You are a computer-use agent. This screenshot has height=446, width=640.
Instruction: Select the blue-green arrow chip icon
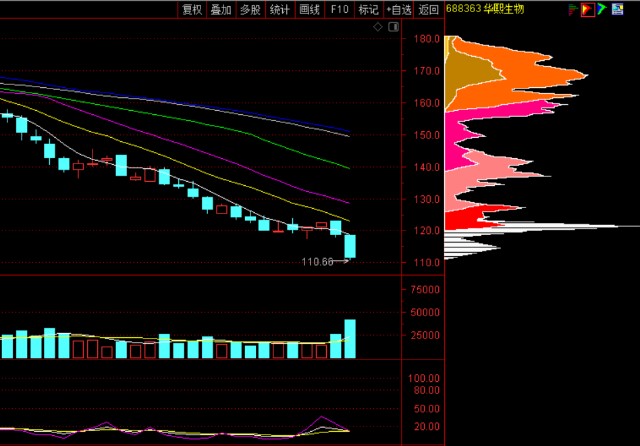[602, 9]
